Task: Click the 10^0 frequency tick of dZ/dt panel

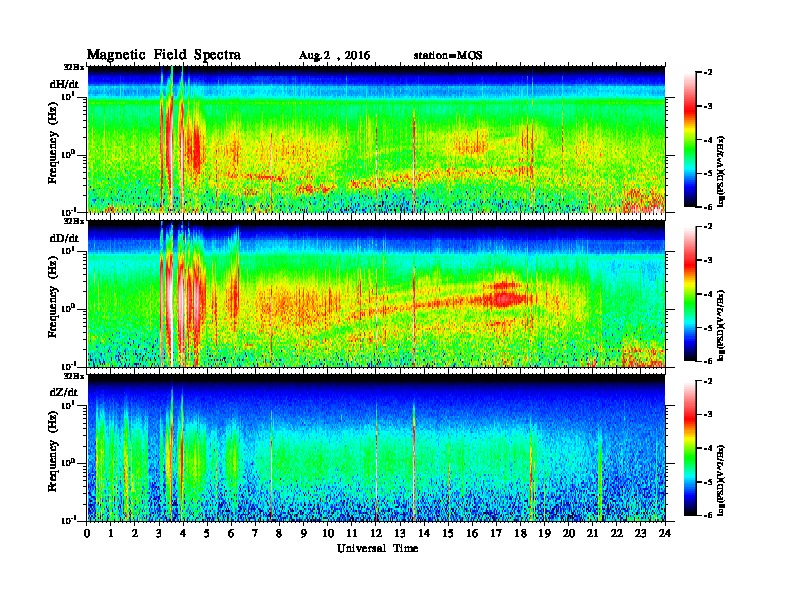Action: click(x=68, y=463)
